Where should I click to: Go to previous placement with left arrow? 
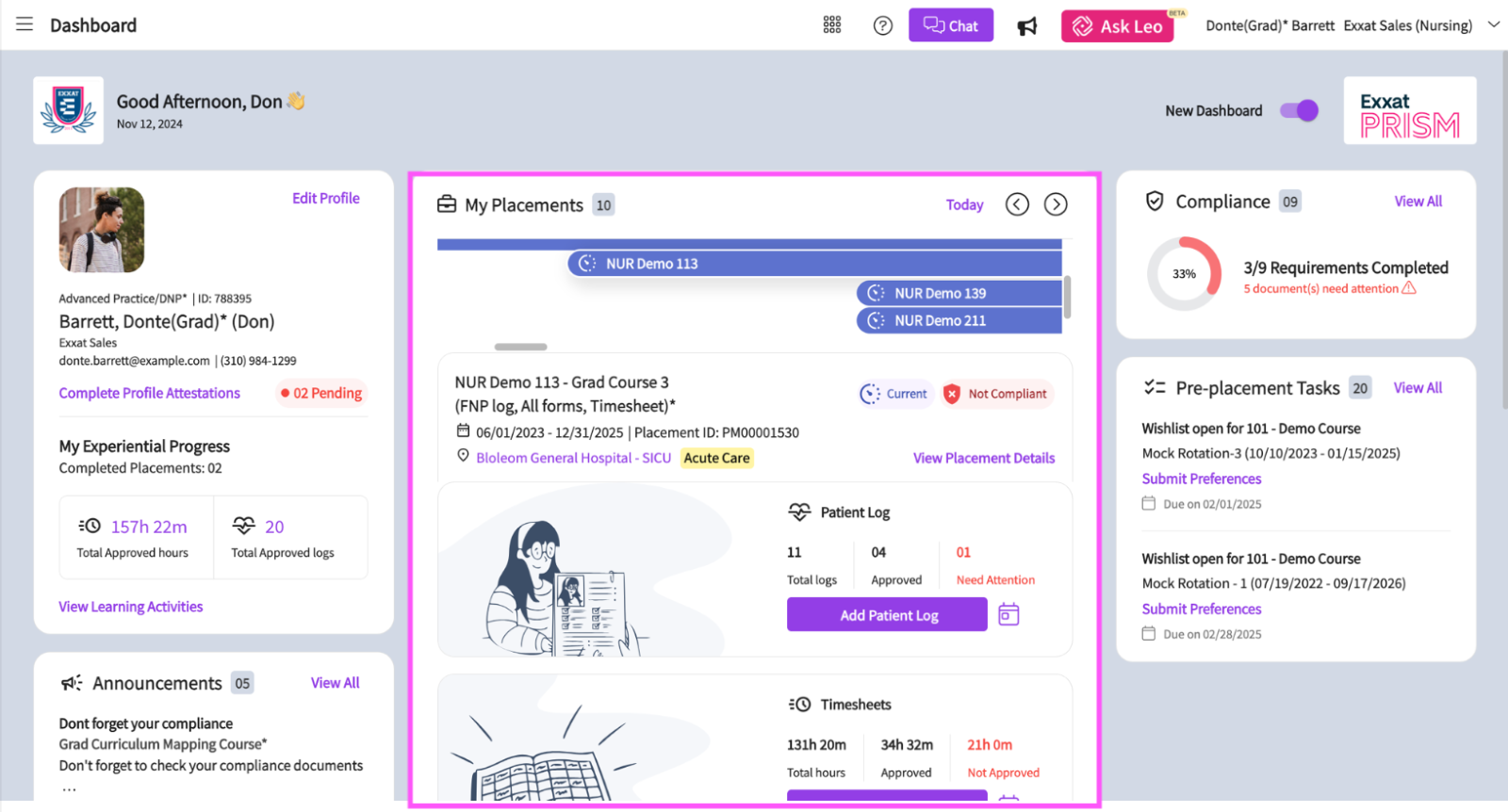tap(1017, 204)
